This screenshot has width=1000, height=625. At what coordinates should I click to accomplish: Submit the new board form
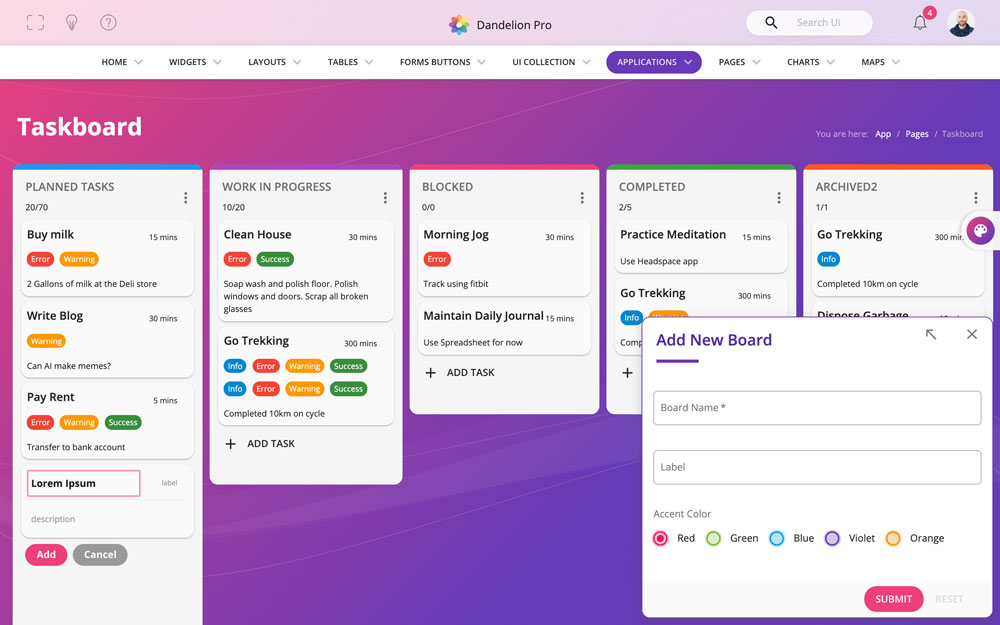point(893,599)
